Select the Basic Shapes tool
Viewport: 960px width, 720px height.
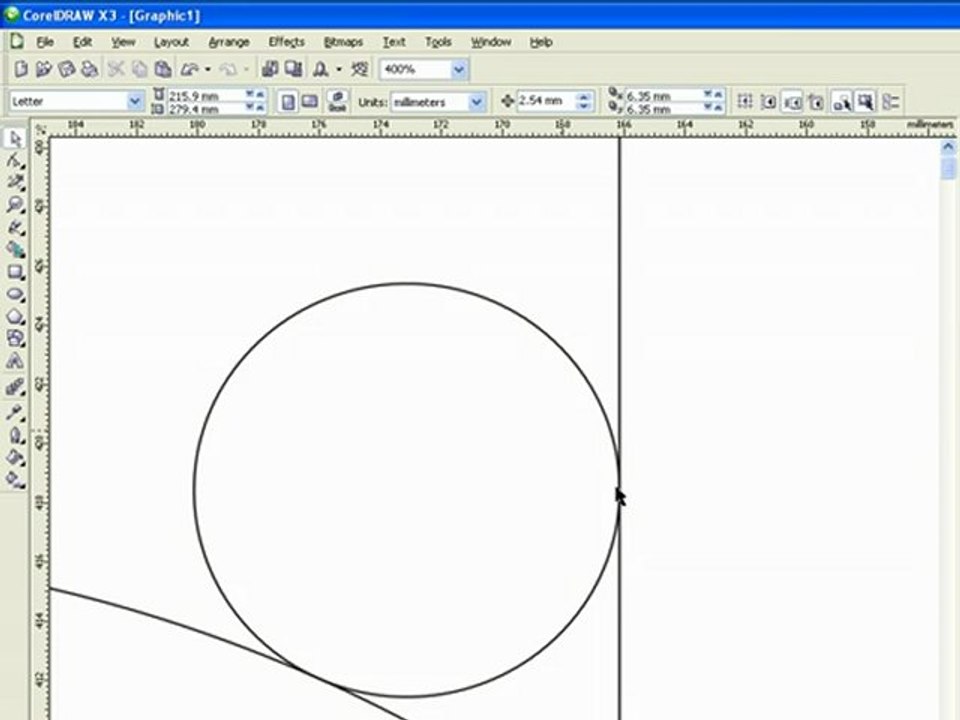[x=15, y=338]
